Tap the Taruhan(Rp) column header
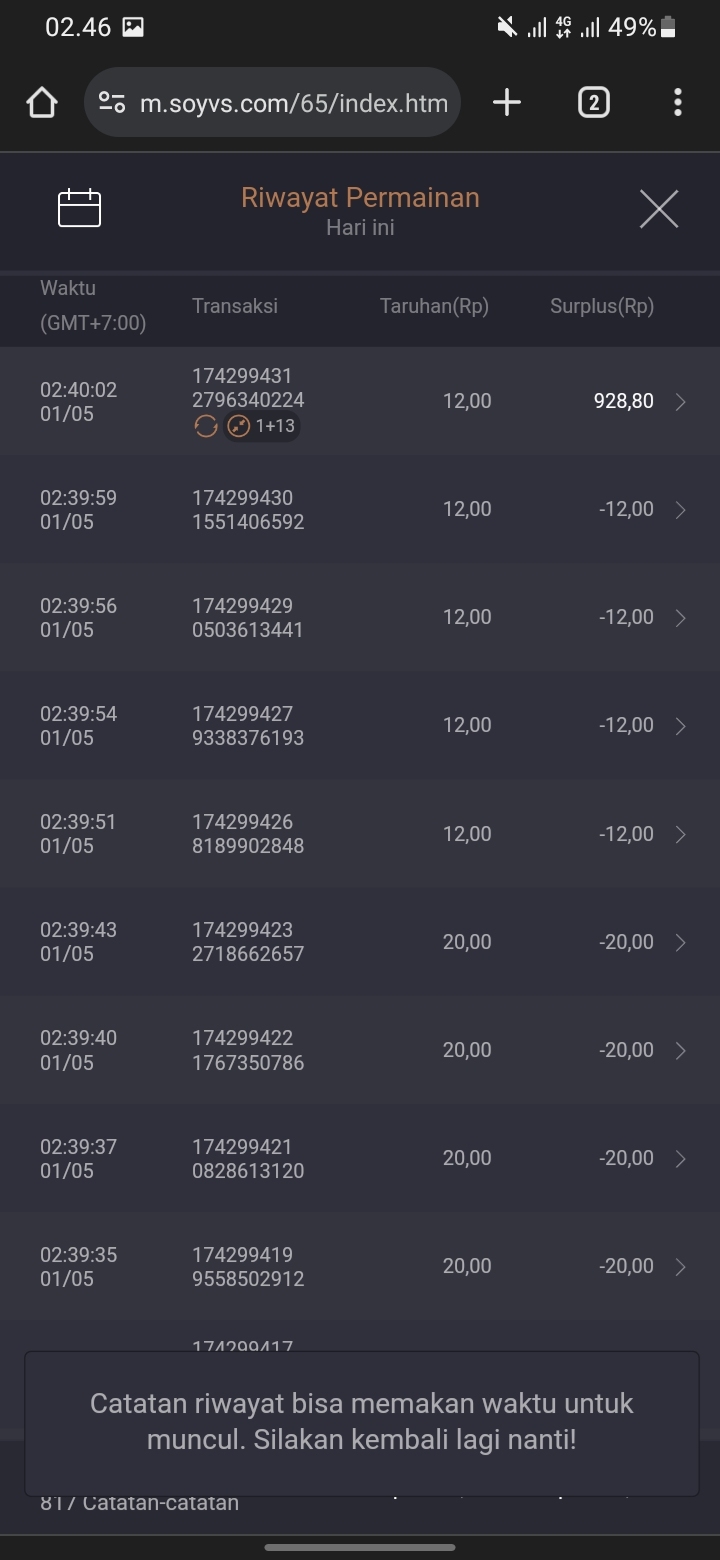This screenshot has width=720, height=1560. tap(434, 307)
